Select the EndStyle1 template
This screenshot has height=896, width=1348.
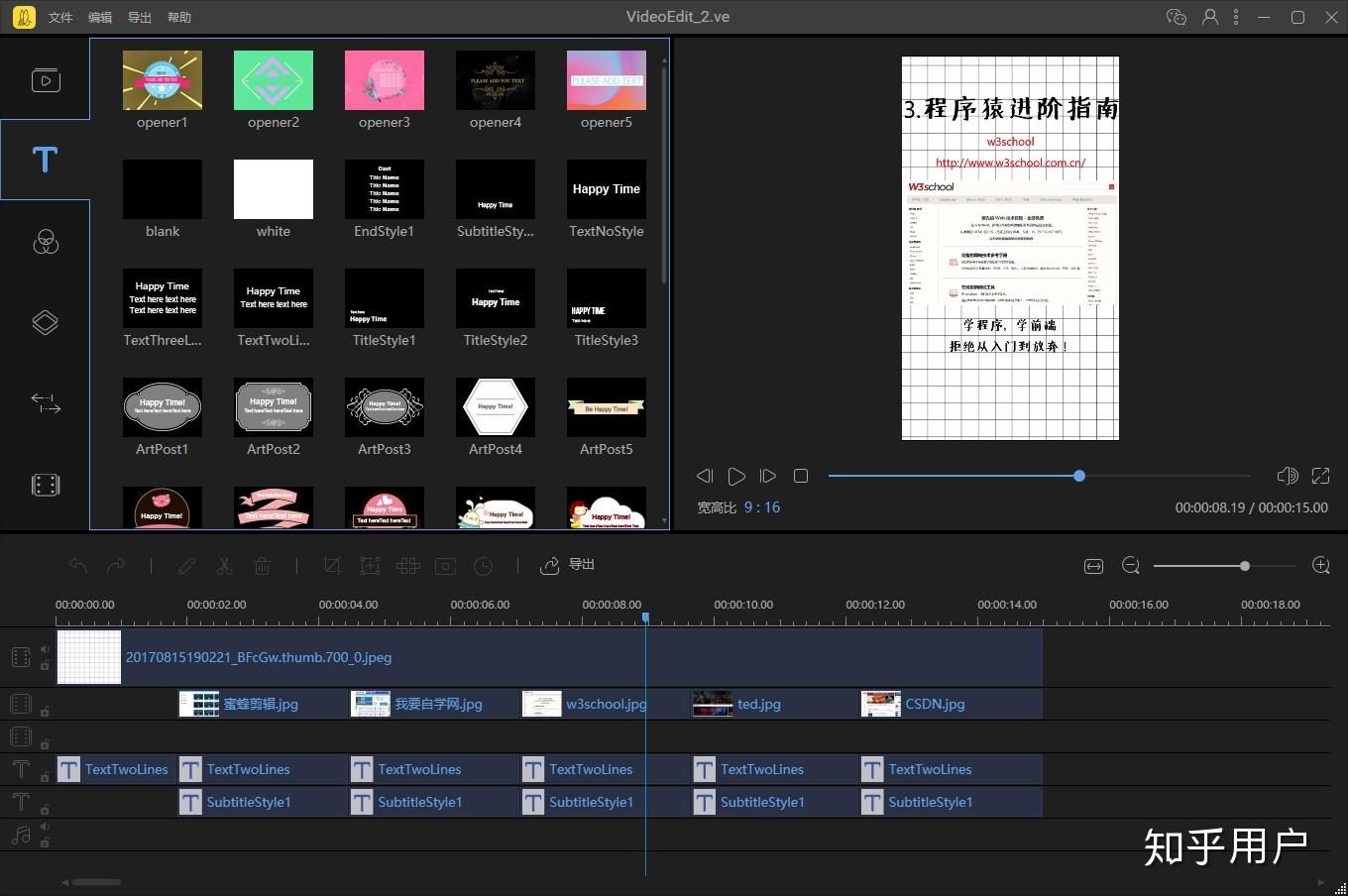[385, 200]
